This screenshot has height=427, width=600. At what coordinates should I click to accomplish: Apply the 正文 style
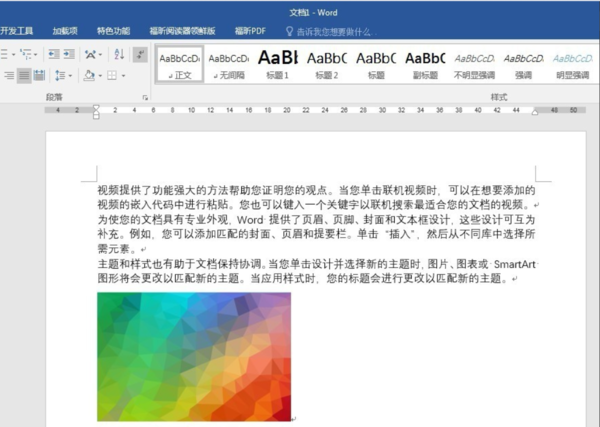tap(179, 64)
